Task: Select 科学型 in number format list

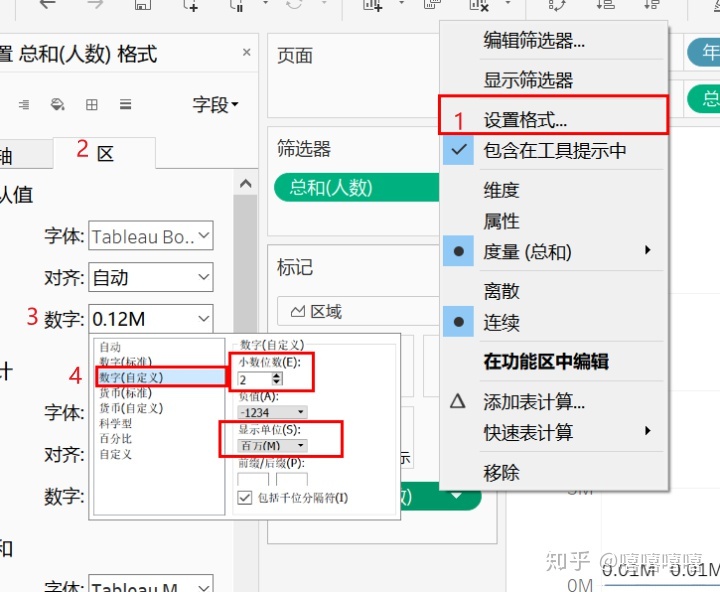Action: point(116,423)
